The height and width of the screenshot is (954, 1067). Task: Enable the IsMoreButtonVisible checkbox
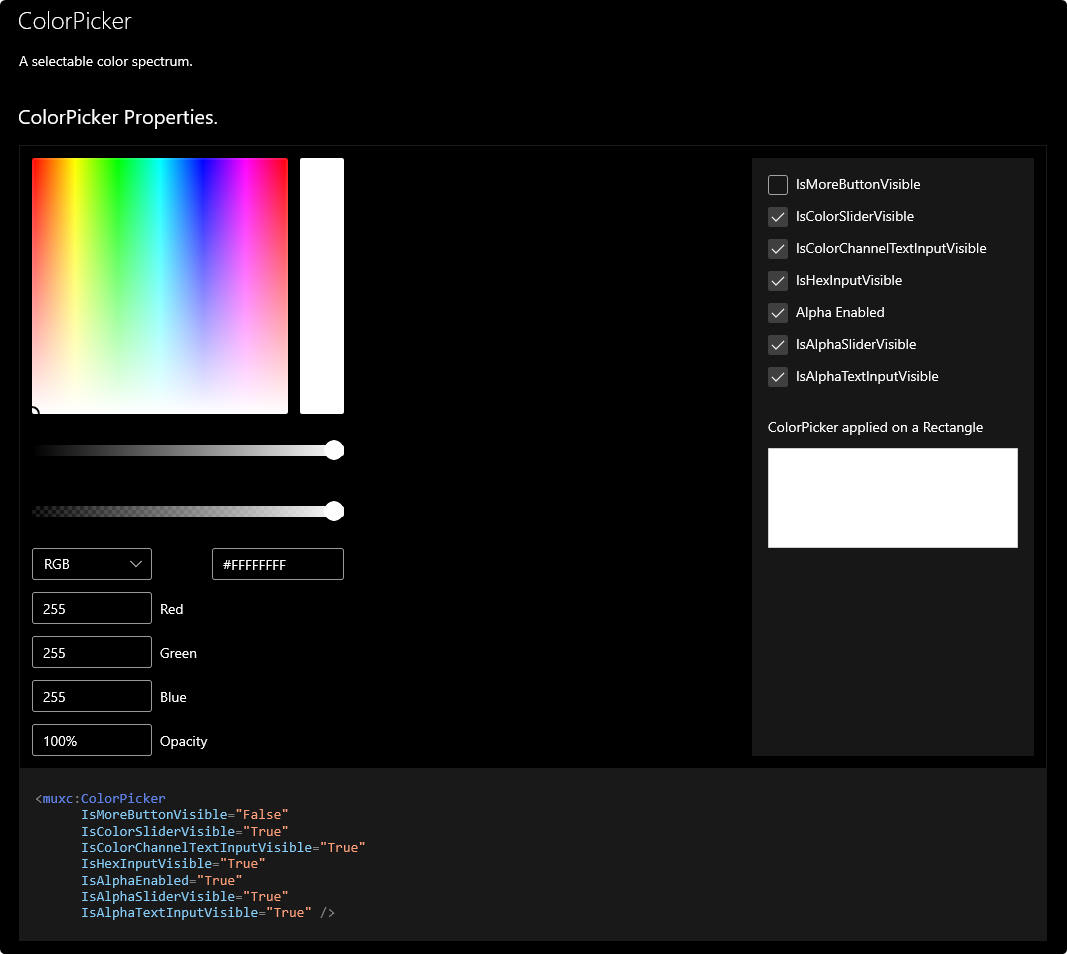777,184
